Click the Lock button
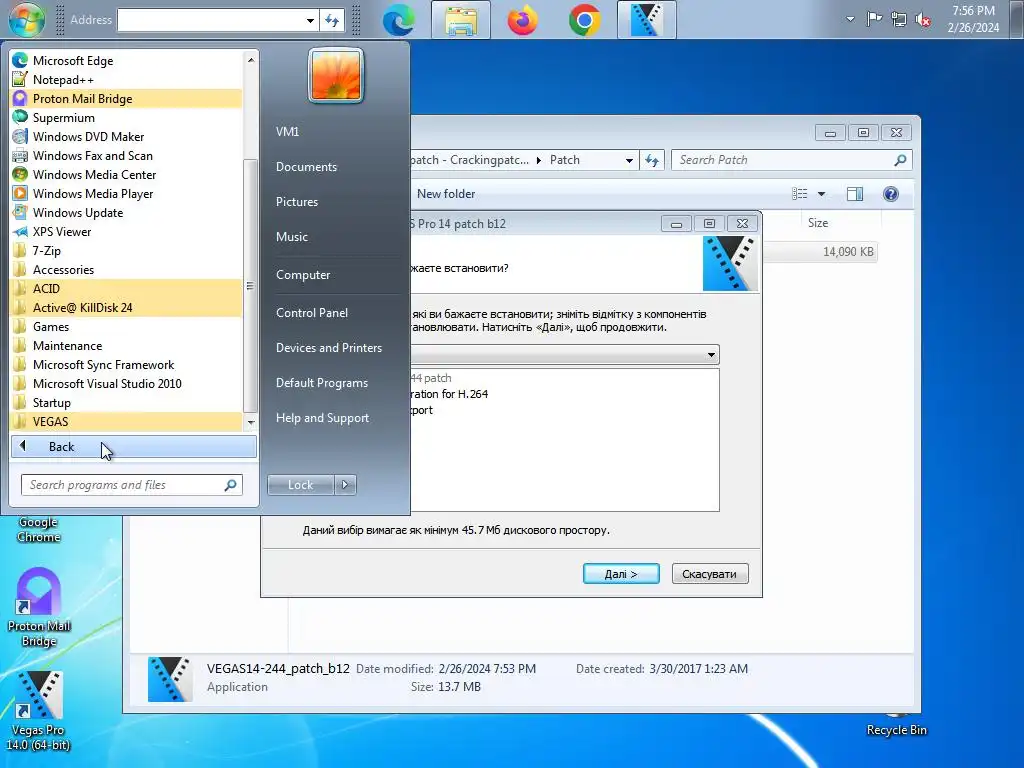This screenshot has height=768, width=1024. click(x=300, y=485)
